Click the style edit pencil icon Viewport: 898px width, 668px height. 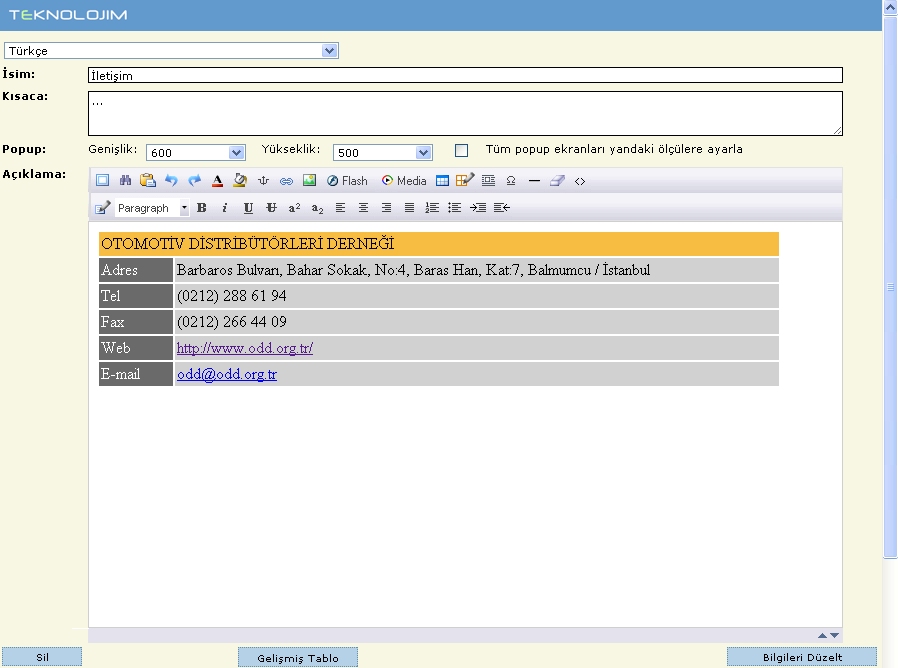(103, 207)
